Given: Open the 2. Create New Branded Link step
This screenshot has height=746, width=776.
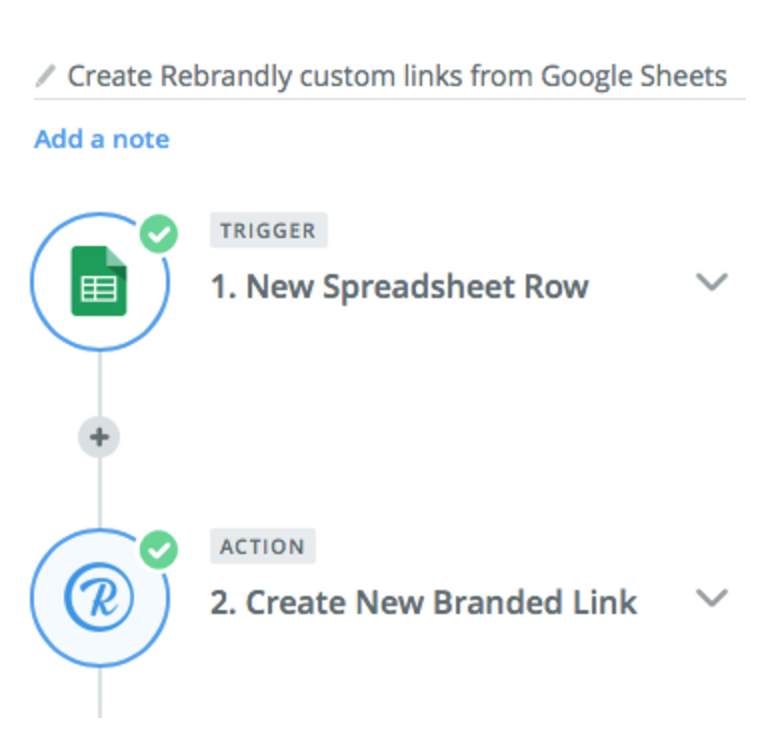Looking at the screenshot, I should tap(424, 602).
